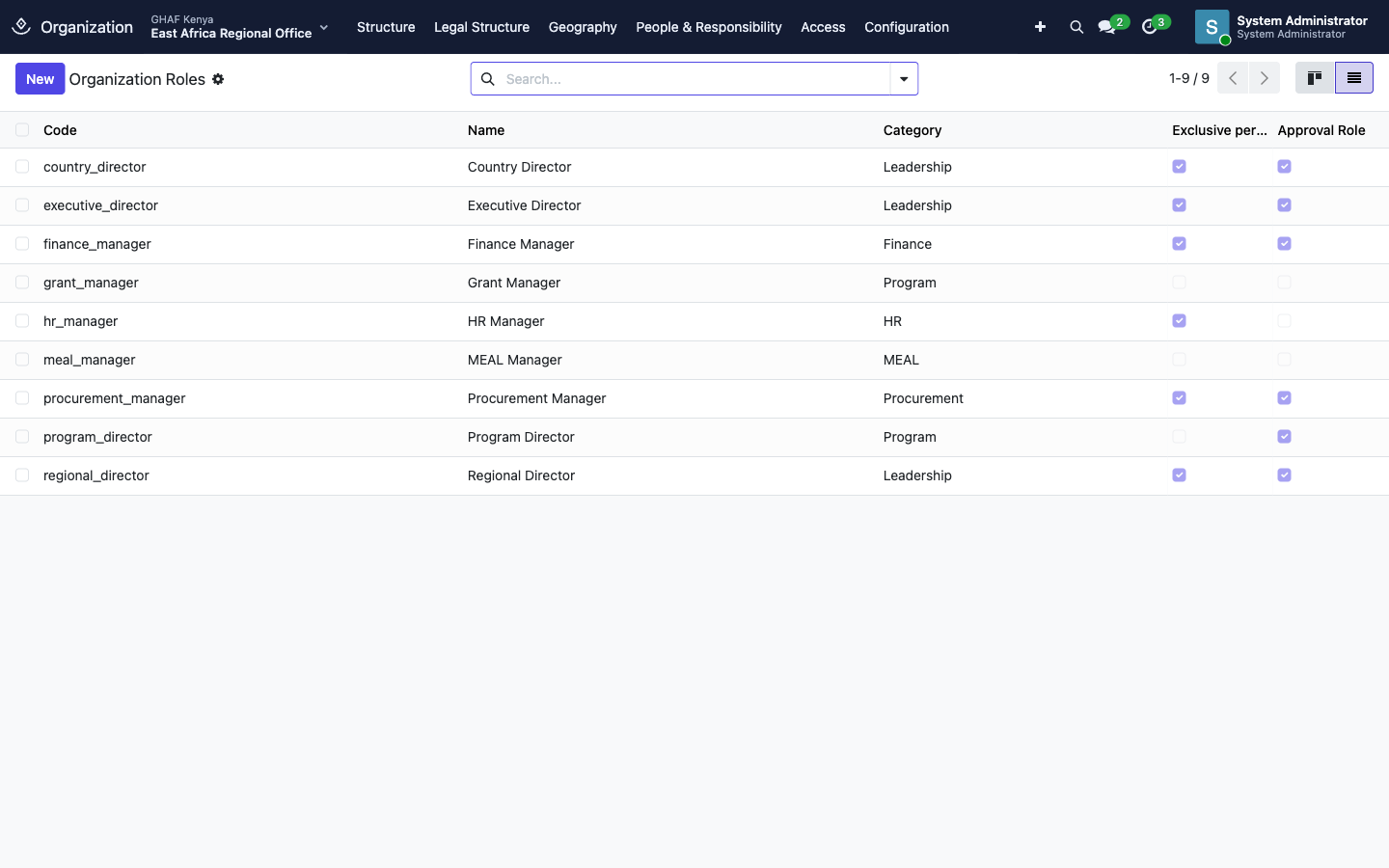Expand the search filter options dropdown
Image resolution: width=1389 pixels, height=868 pixels.
coord(904,79)
